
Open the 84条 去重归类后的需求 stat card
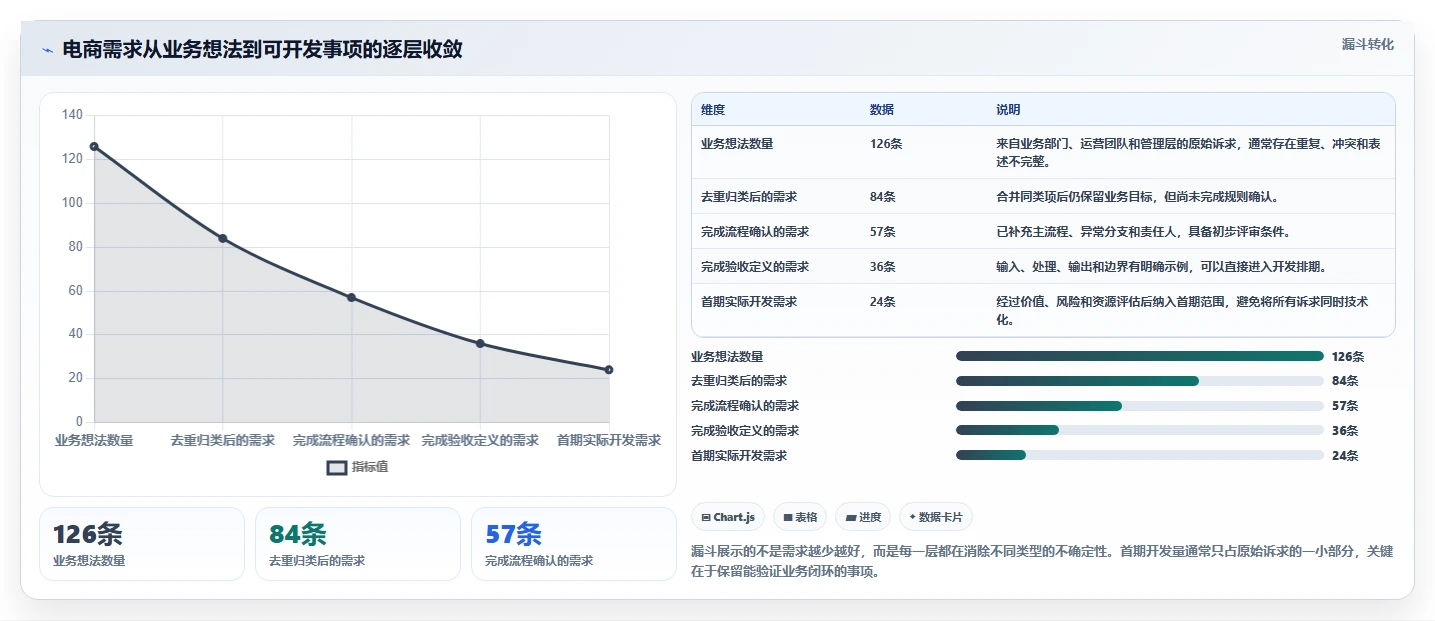point(358,544)
